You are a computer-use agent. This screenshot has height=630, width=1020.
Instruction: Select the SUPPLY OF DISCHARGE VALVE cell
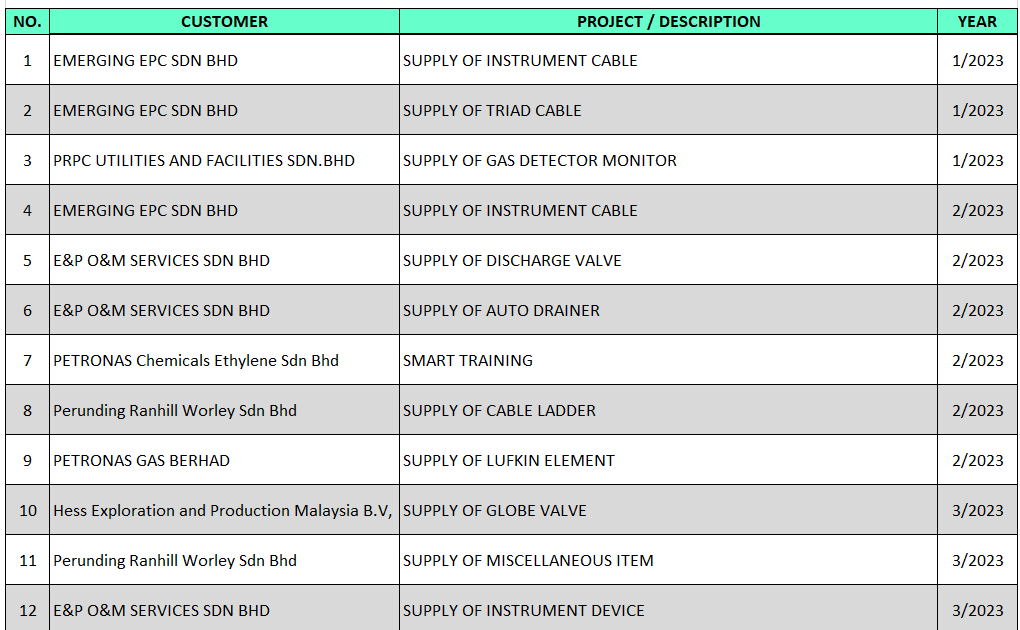(512, 260)
